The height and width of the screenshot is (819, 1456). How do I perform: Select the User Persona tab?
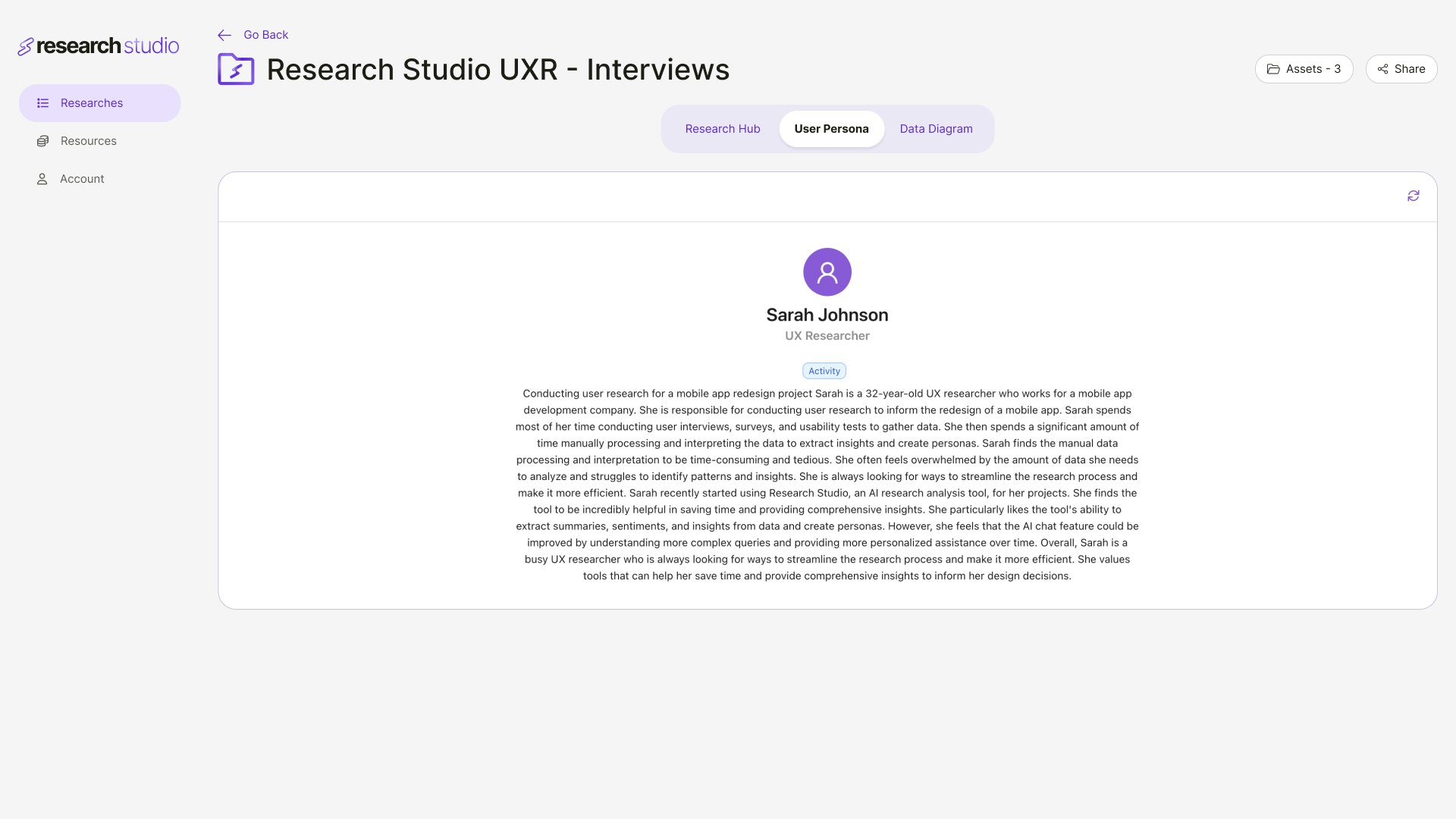click(x=831, y=129)
